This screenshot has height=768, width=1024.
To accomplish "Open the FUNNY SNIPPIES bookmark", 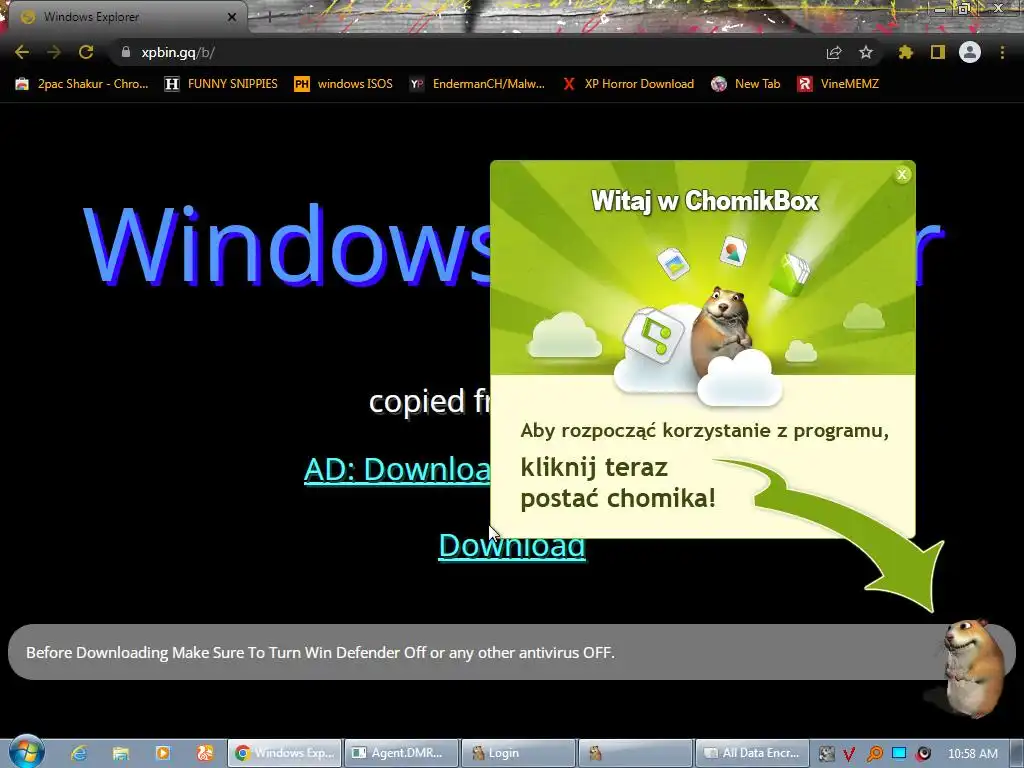I will 221,84.
